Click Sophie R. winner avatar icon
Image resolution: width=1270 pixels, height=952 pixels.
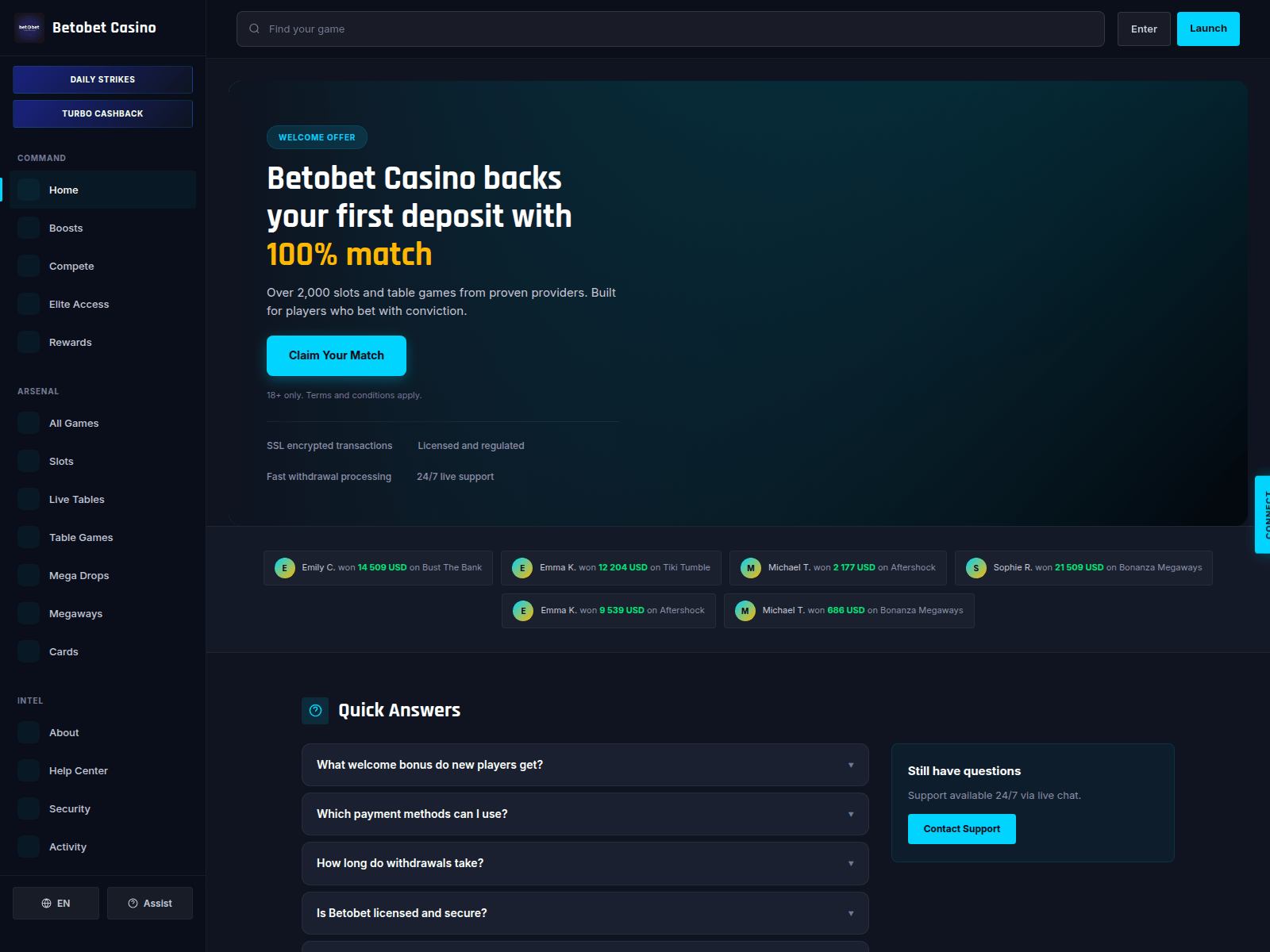point(976,568)
